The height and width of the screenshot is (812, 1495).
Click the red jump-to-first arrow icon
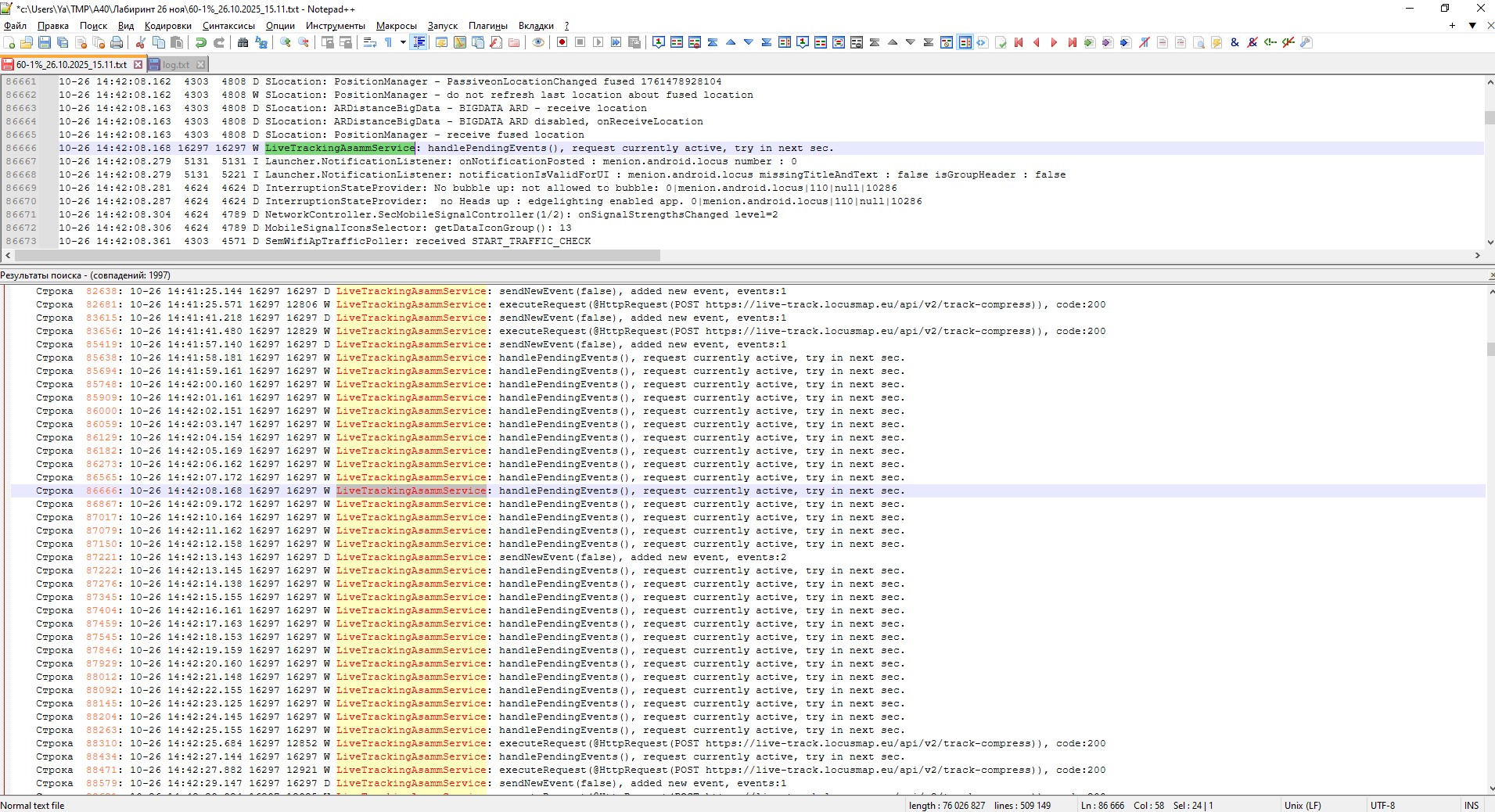coord(1019,42)
